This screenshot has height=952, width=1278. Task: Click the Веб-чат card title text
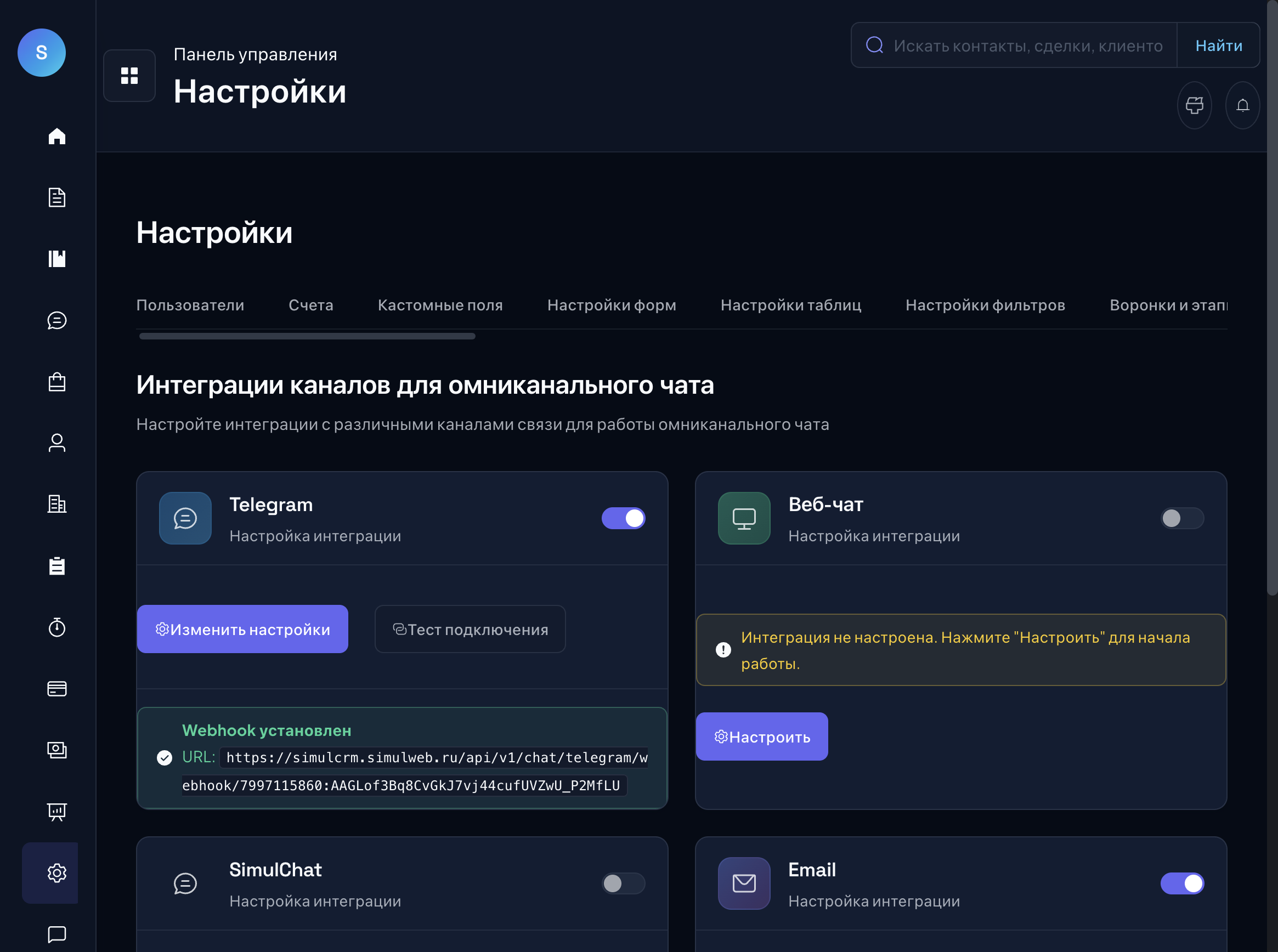[x=825, y=504]
